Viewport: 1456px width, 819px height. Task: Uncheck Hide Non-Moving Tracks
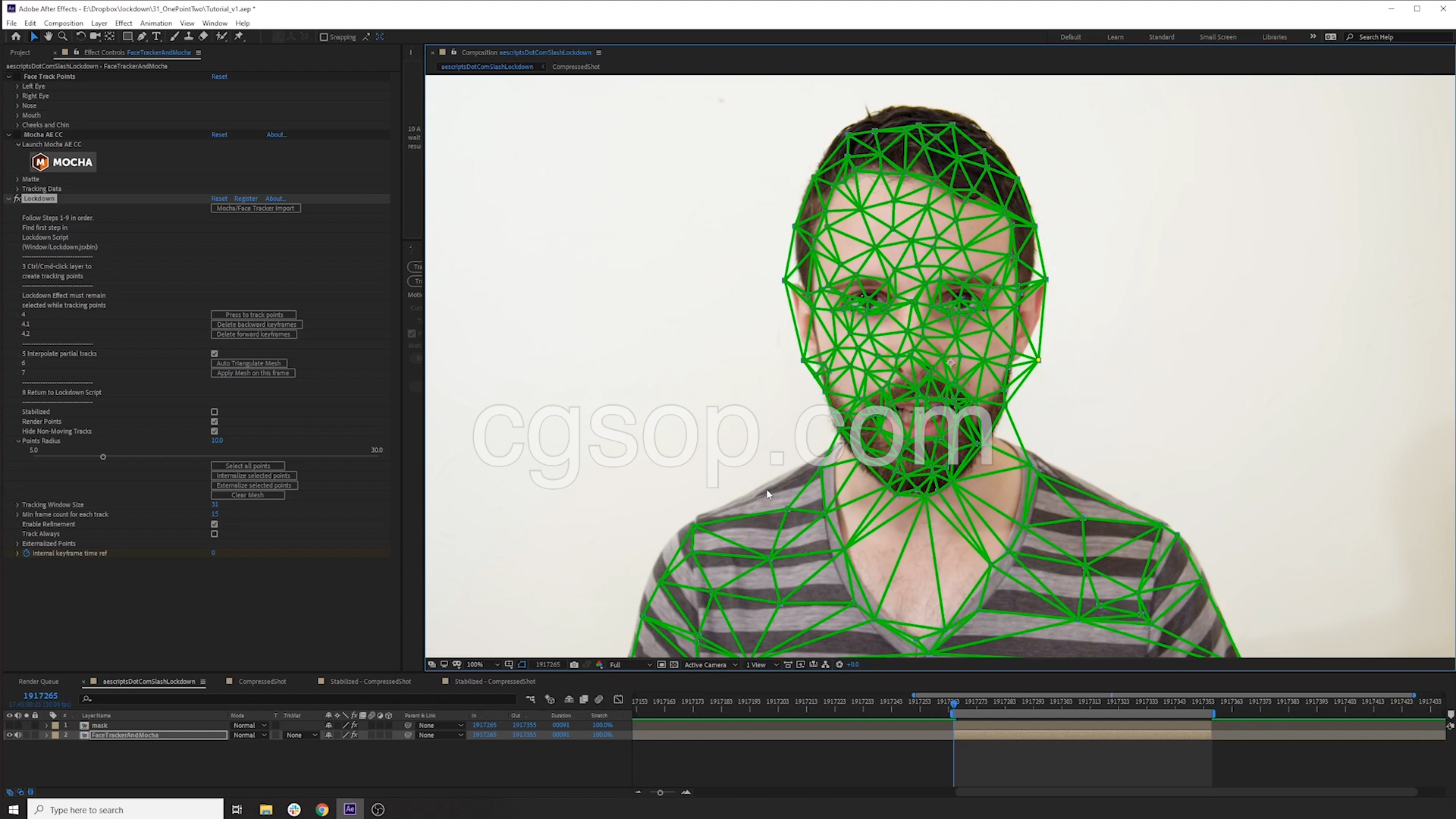click(215, 431)
